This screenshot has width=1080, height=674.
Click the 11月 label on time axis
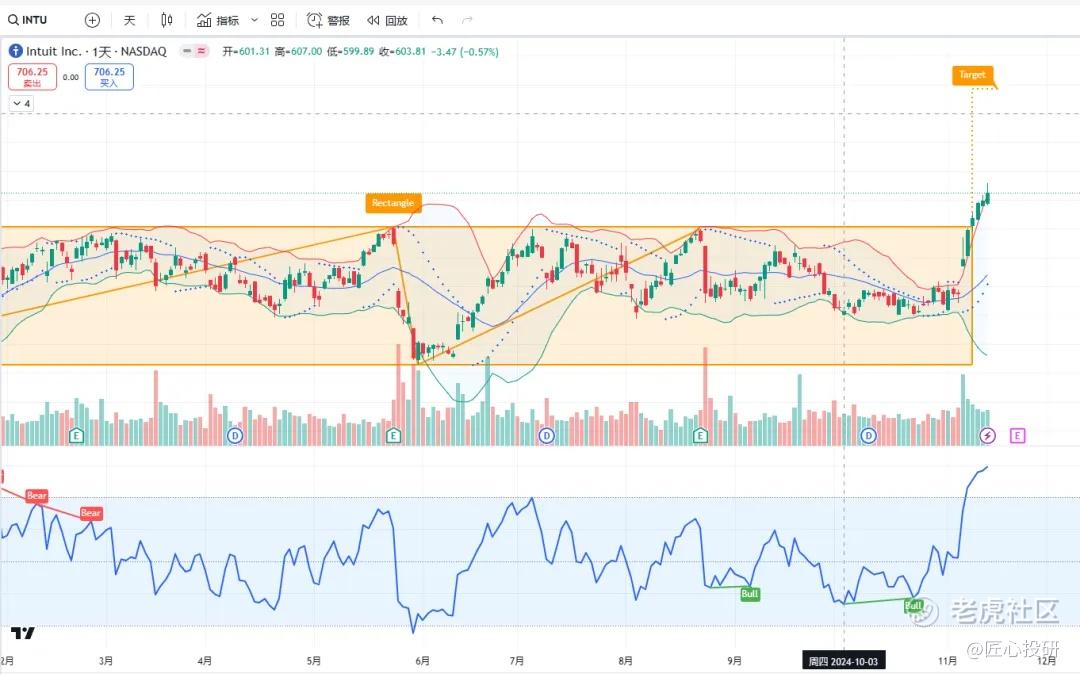click(x=947, y=661)
